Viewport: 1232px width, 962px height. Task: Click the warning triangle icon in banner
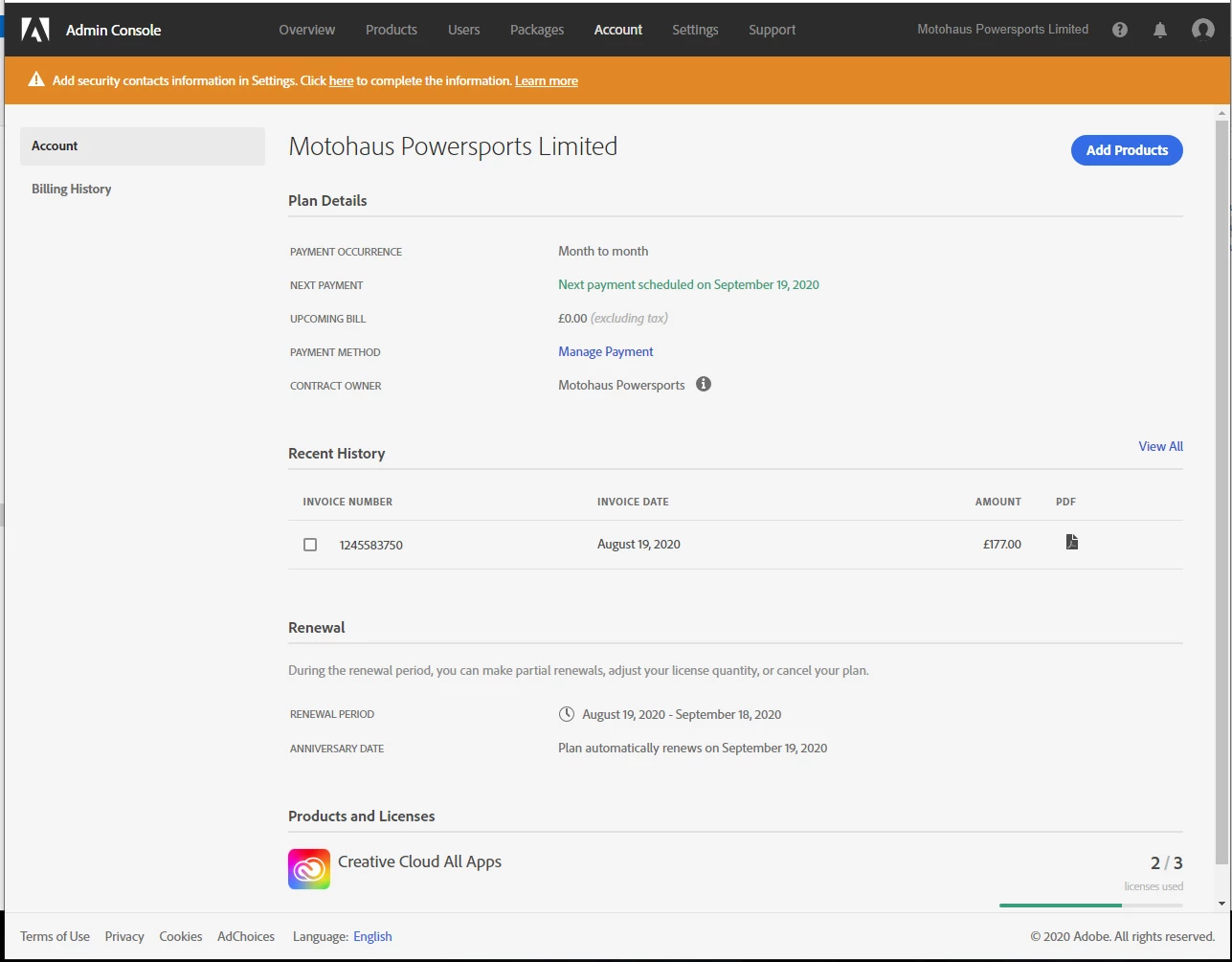pos(36,80)
